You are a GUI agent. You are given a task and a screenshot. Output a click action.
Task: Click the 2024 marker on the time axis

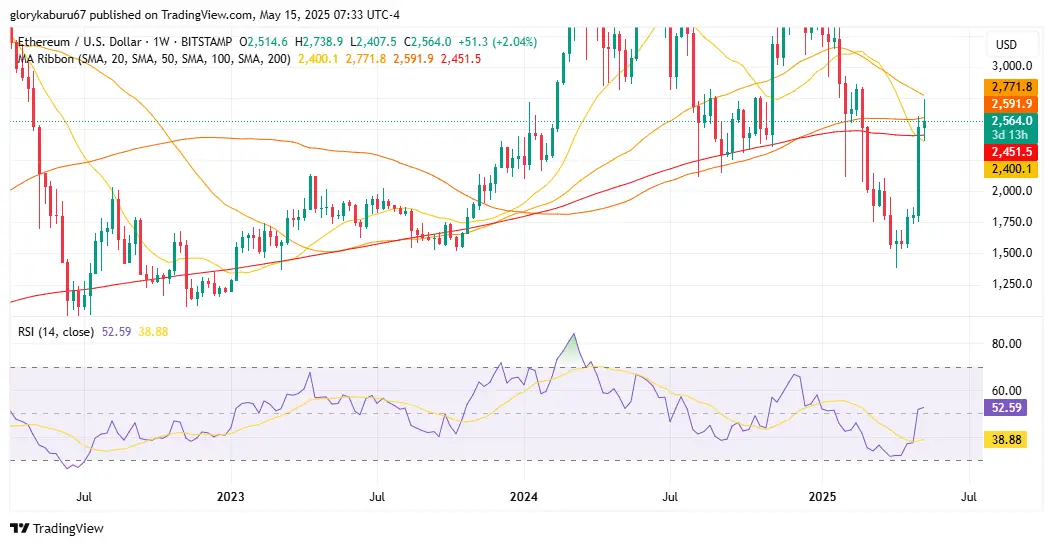click(x=524, y=497)
